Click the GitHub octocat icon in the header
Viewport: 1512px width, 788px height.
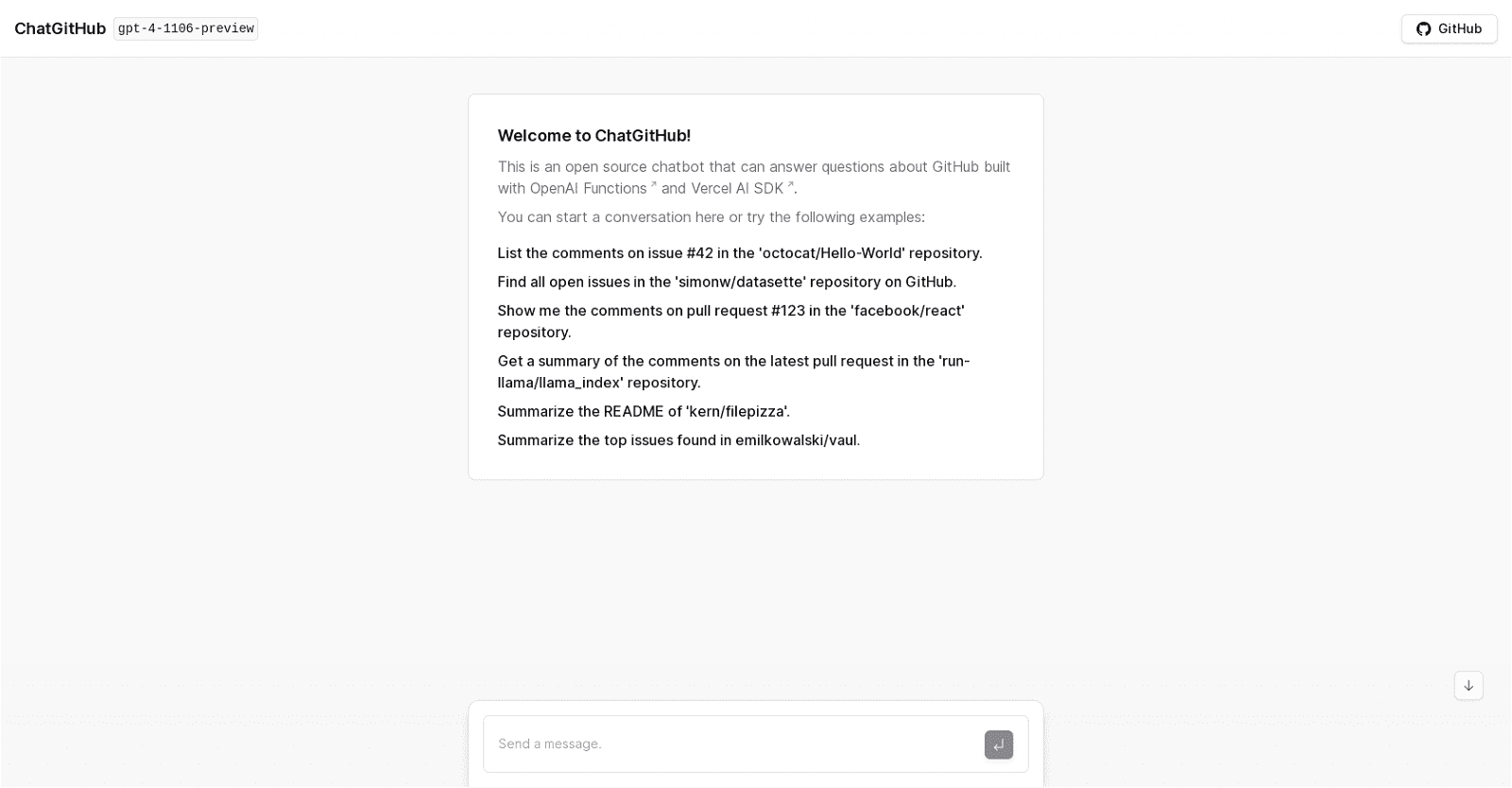coord(1423,28)
